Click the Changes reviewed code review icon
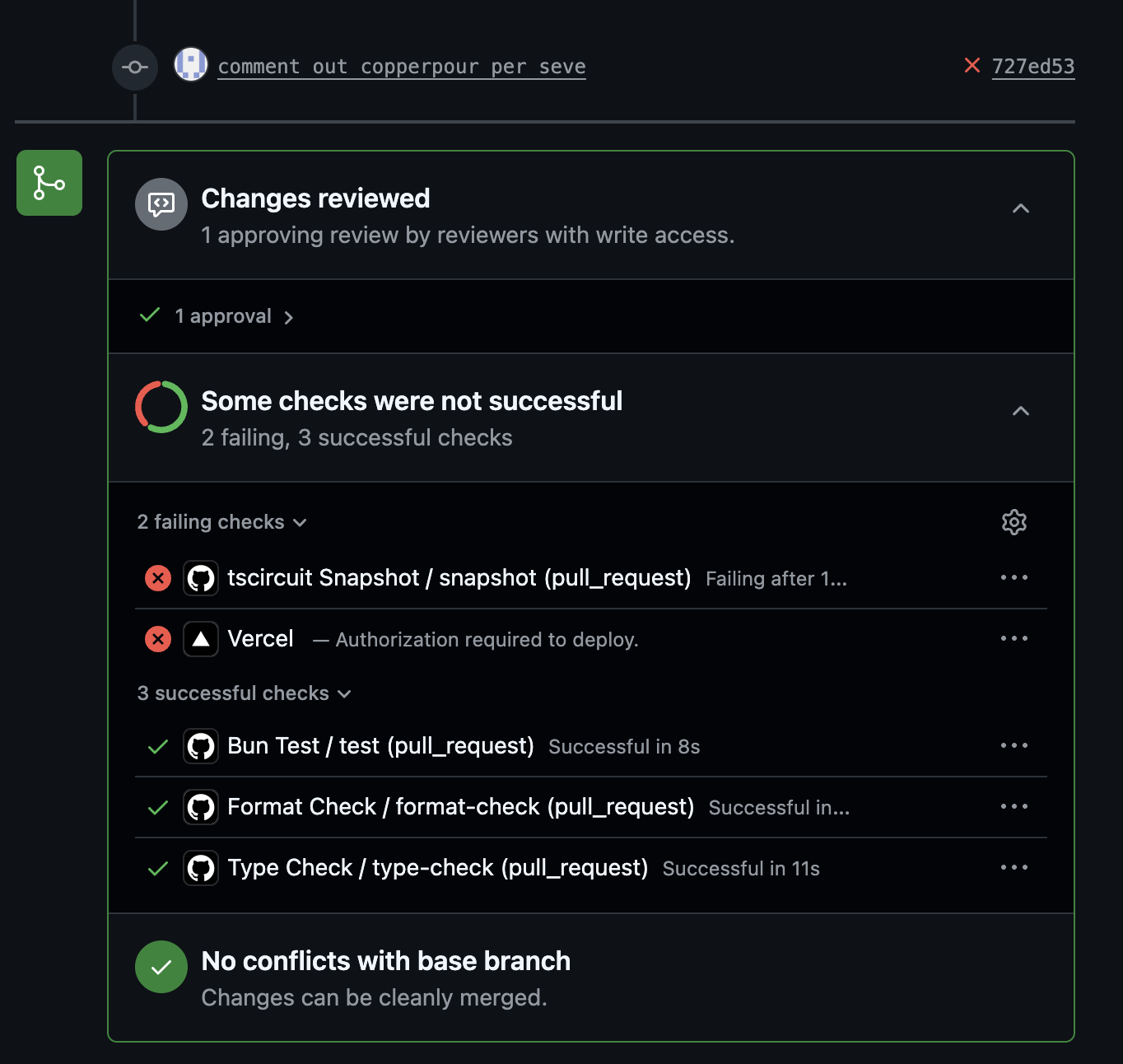The image size is (1123, 1064). coord(161,204)
